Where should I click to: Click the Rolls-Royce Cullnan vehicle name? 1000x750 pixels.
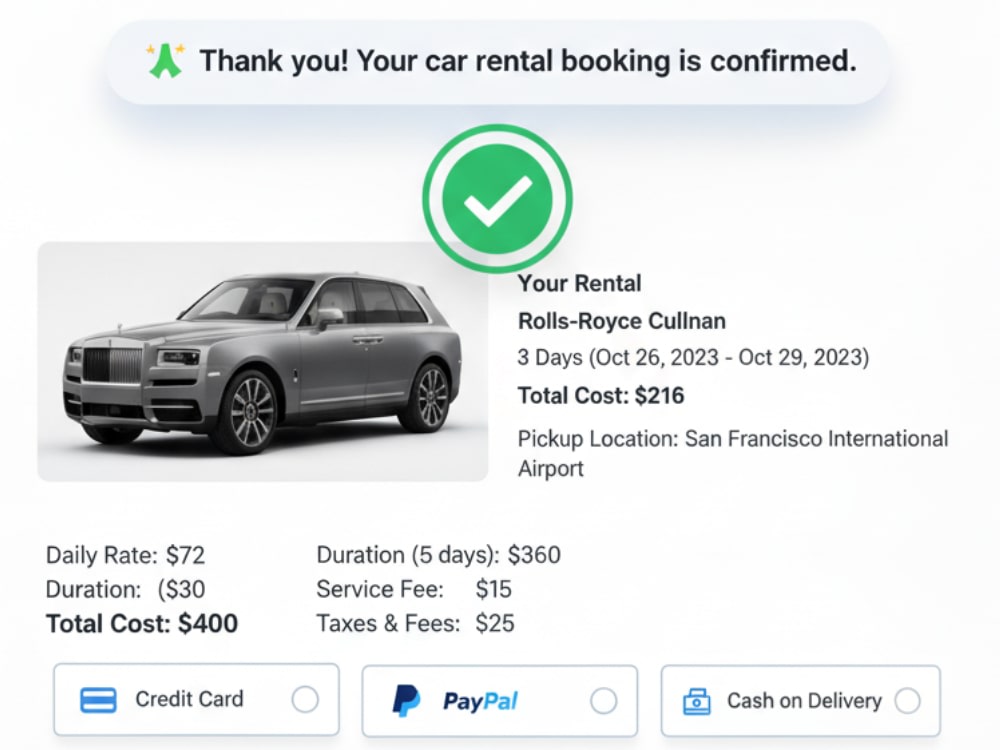click(622, 321)
